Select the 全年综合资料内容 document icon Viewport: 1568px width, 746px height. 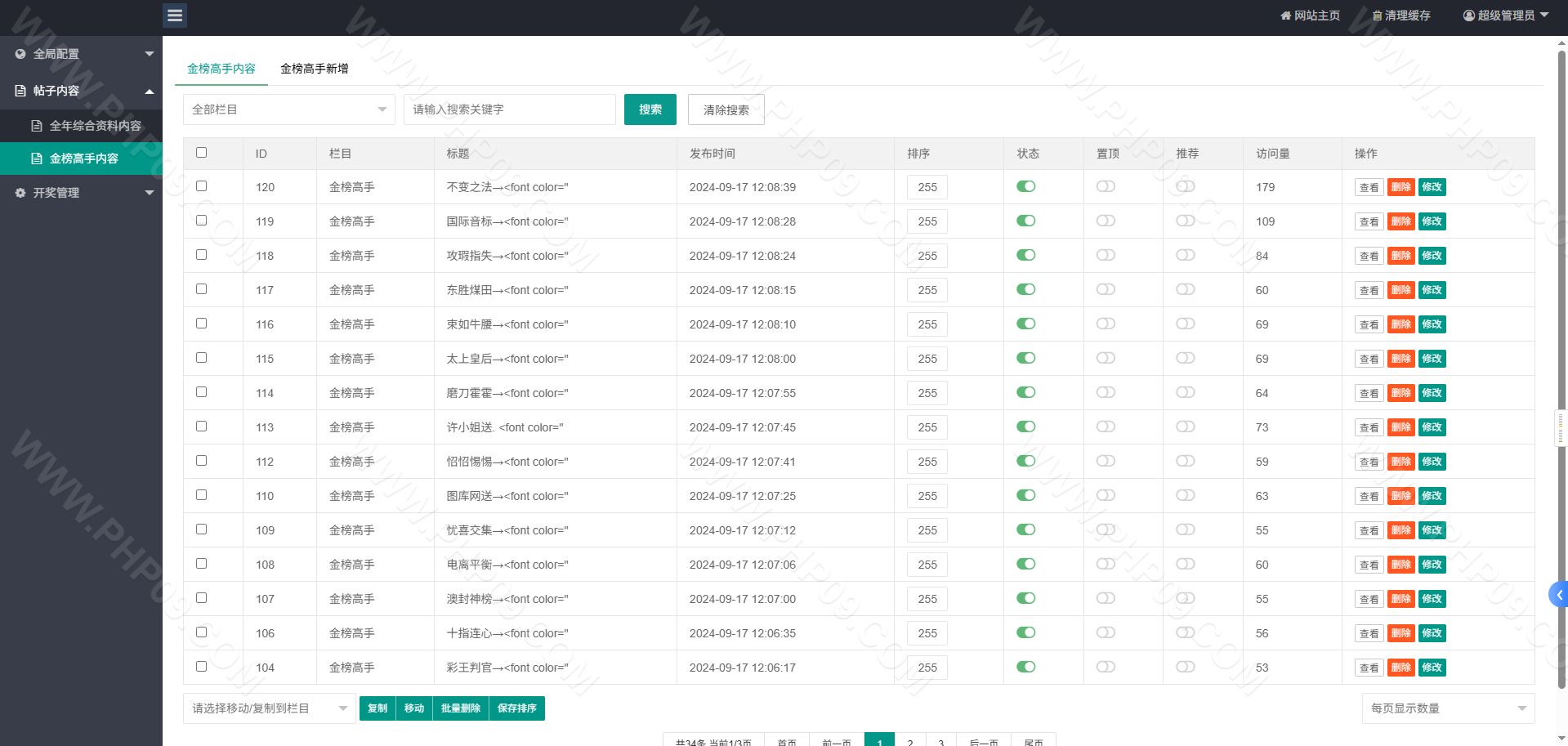coord(37,126)
